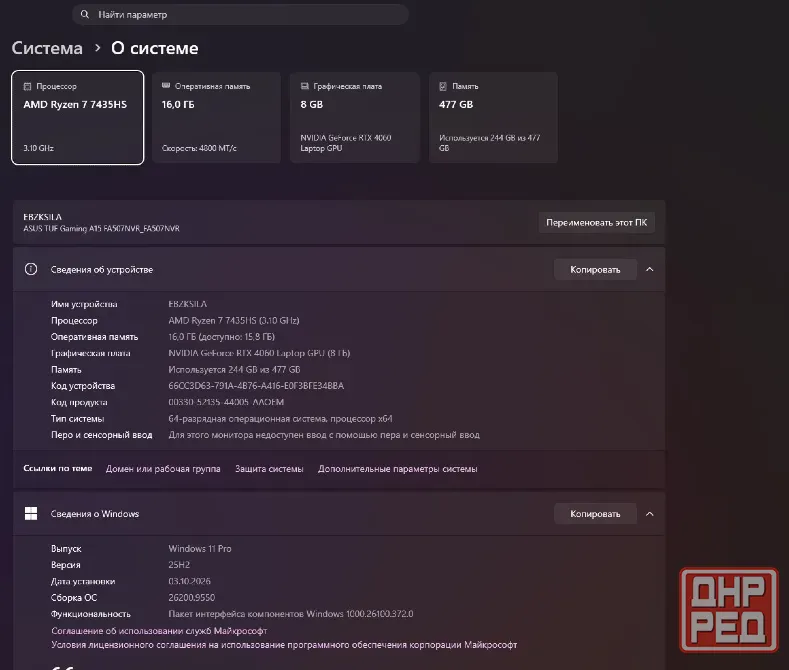The width and height of the screenshot is (789, 670).
Task: Collapse 'Сведения о Windows' section chevron
Action: 650,514
